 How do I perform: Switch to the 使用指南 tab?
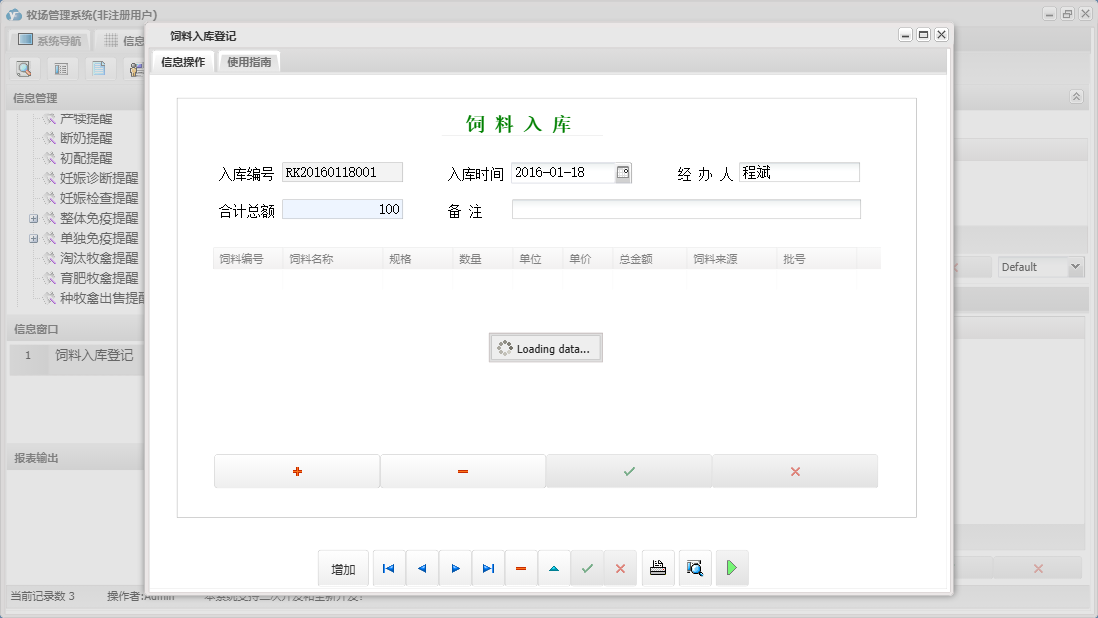click(249, 62)
